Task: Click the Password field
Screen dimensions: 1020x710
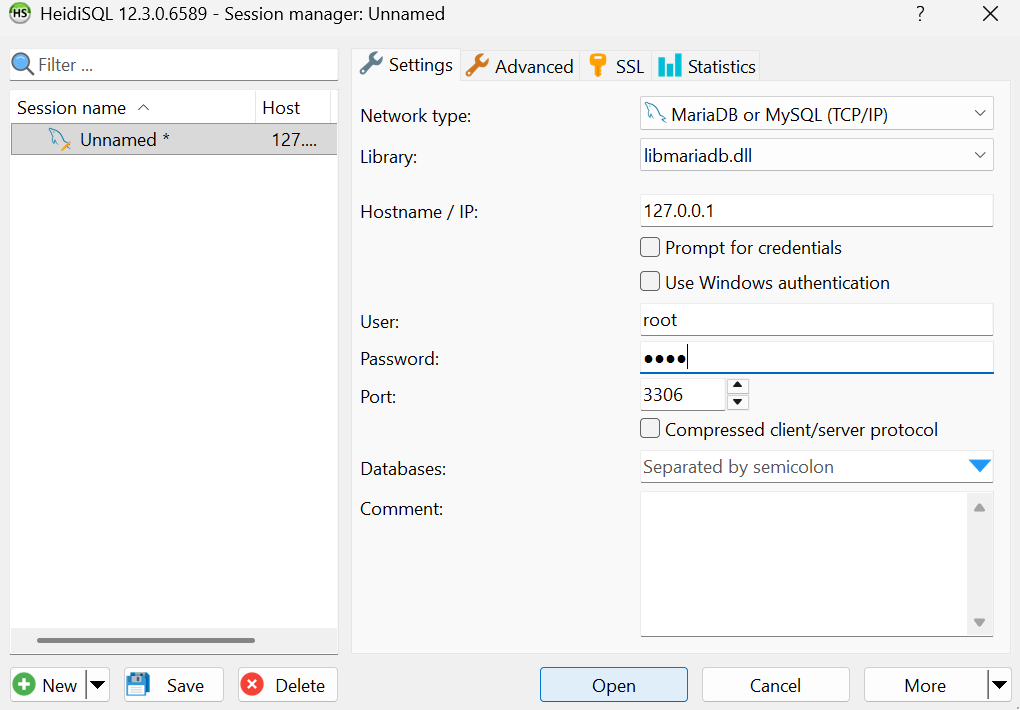Action: tap(816, 357)
